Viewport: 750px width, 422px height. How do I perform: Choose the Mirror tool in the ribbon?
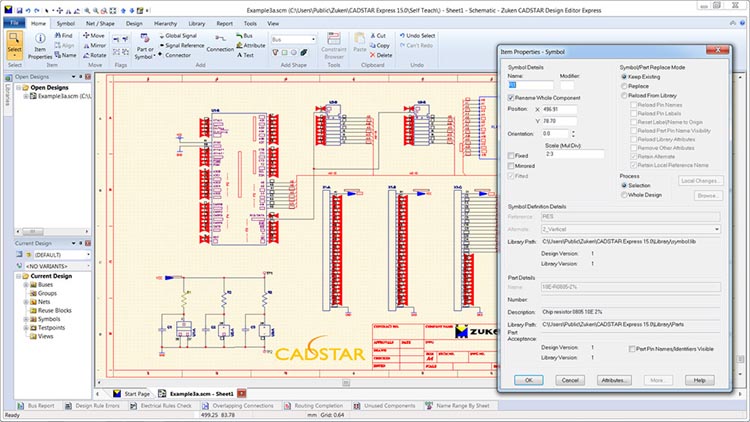94,45
